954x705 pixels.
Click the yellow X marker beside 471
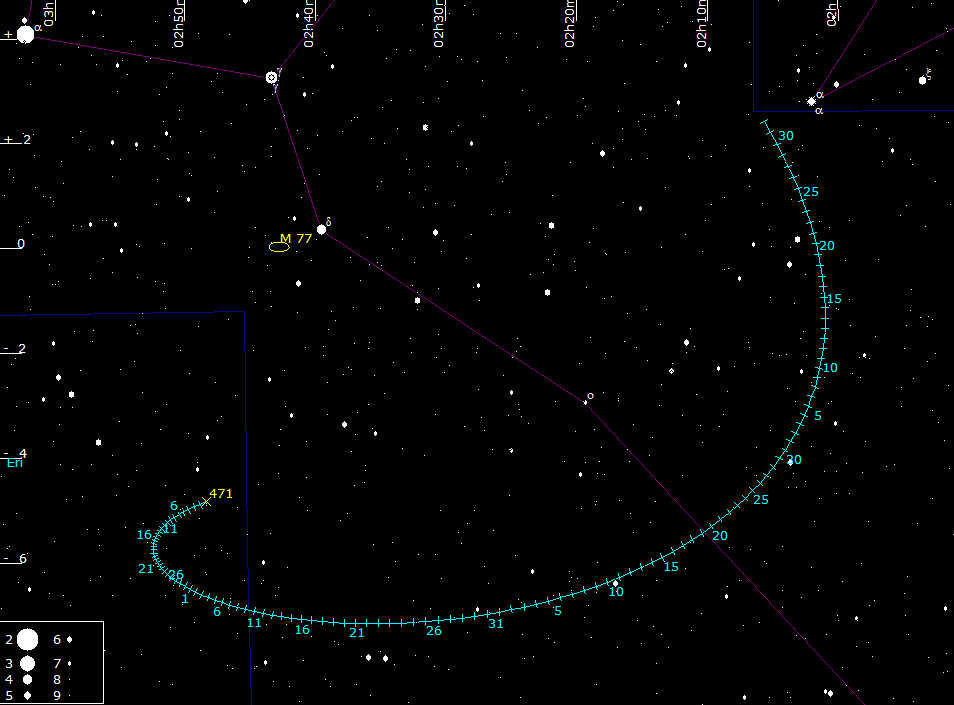click(x=206, y=501)
